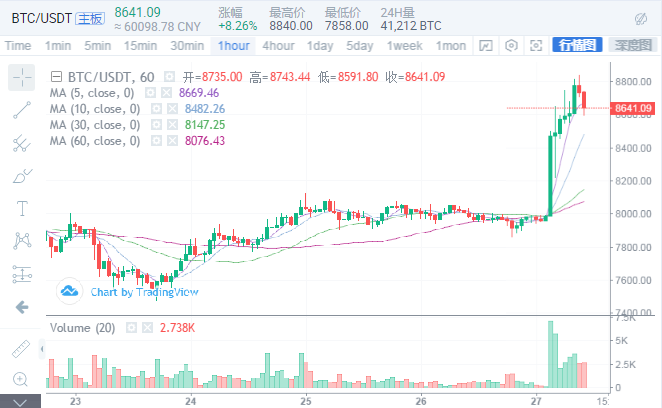
Task: Select the Text annotation tool
Action: tap(22, 209)
